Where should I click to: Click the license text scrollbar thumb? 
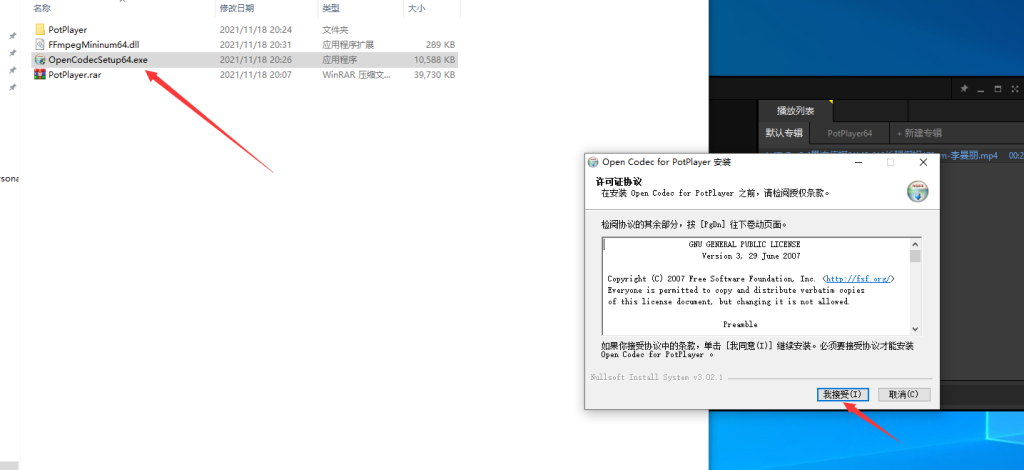[x=915, y=256]
